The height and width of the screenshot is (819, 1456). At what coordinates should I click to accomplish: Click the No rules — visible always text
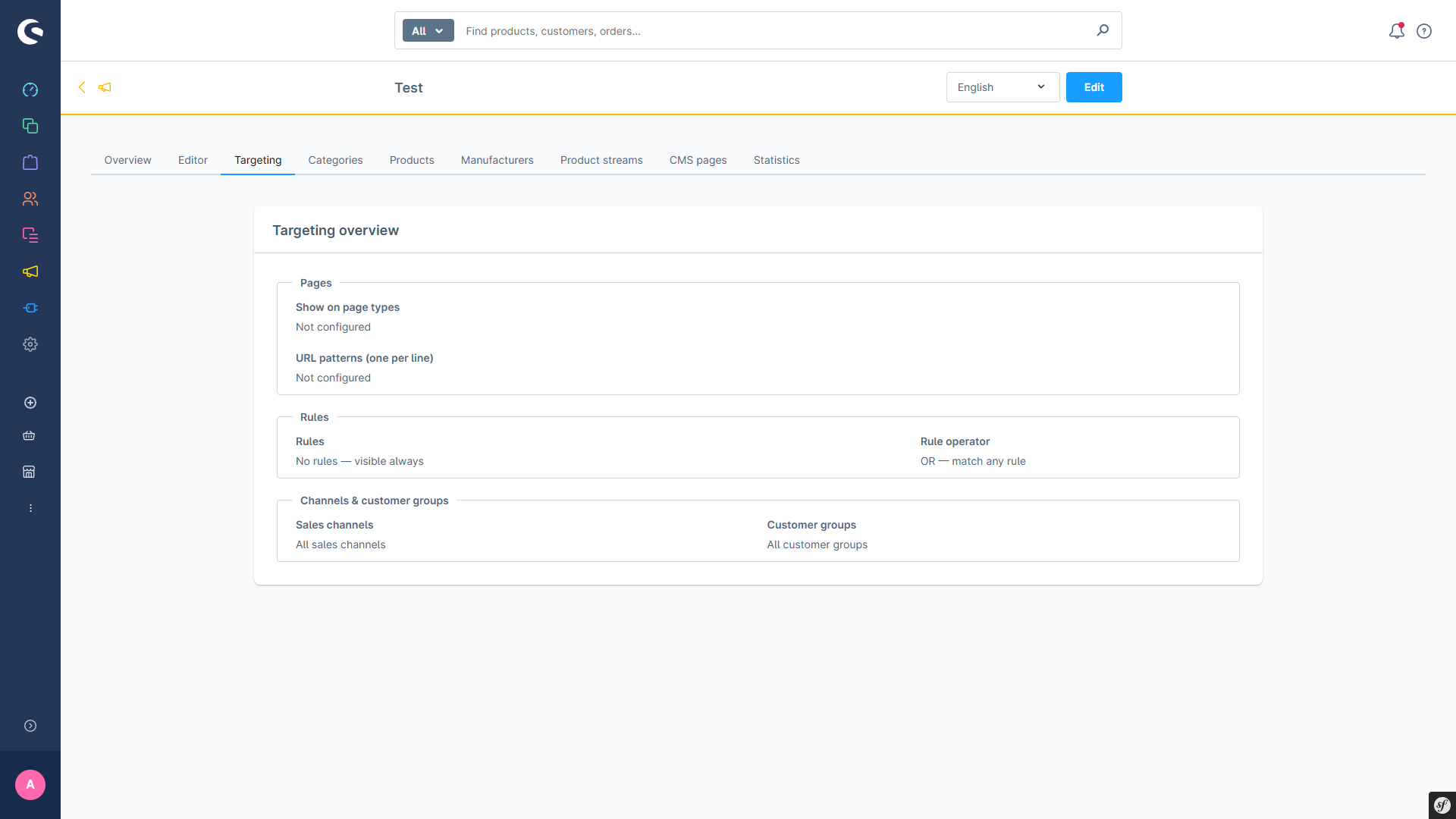click(359, 461)
